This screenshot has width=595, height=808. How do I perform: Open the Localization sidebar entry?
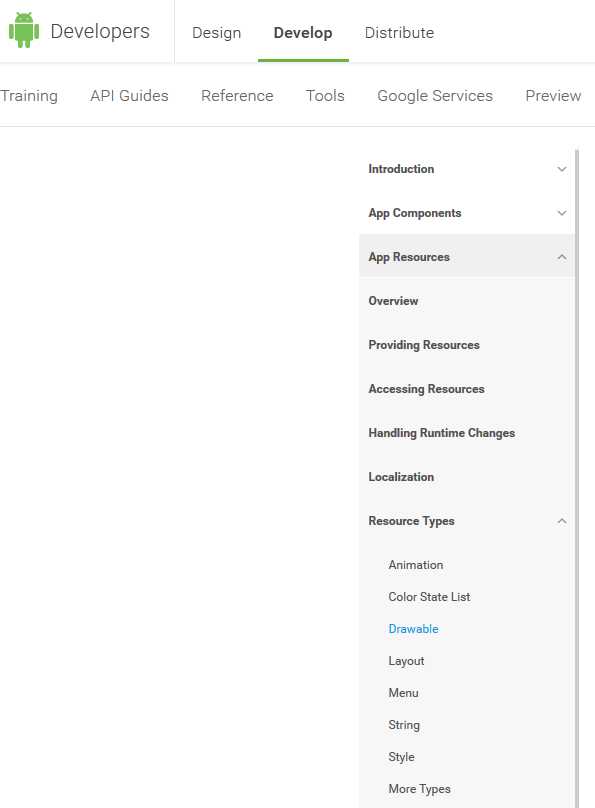(x=401, y=477)
